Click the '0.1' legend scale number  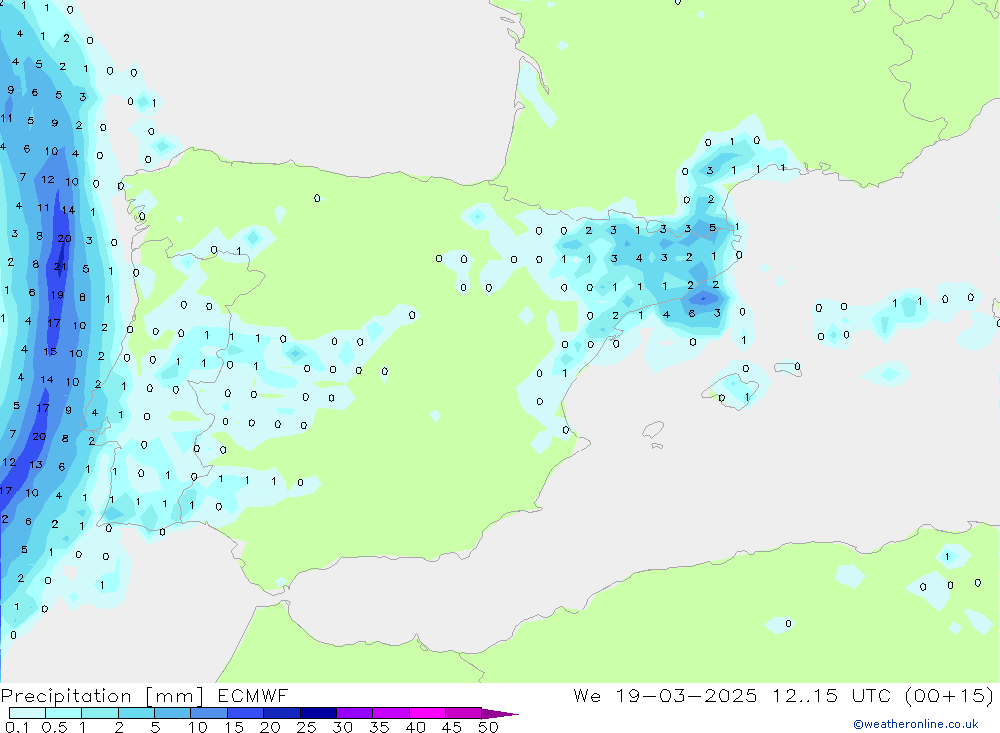[17, 727]
